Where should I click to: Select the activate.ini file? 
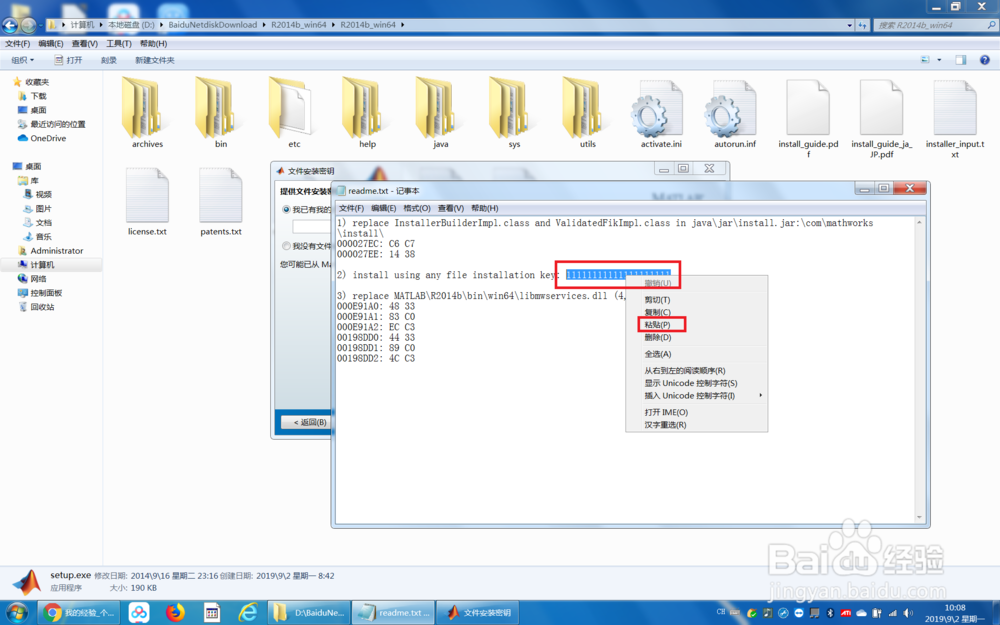(661, 114)
